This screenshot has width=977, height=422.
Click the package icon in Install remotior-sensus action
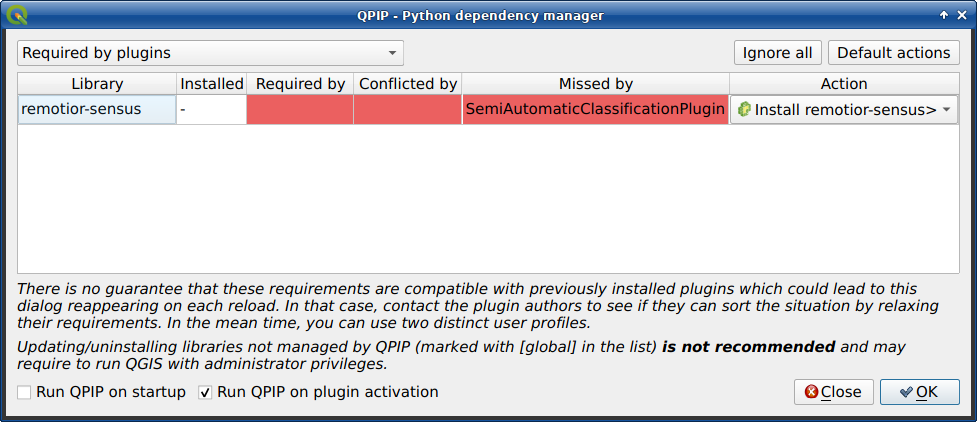pyautogui.click(x=743, y=110)
